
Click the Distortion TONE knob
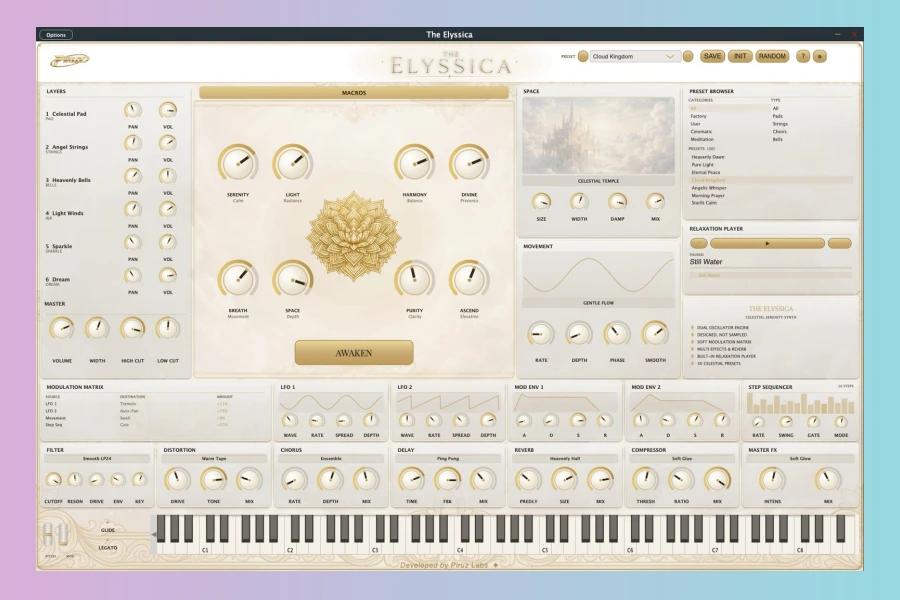[213, 479]
